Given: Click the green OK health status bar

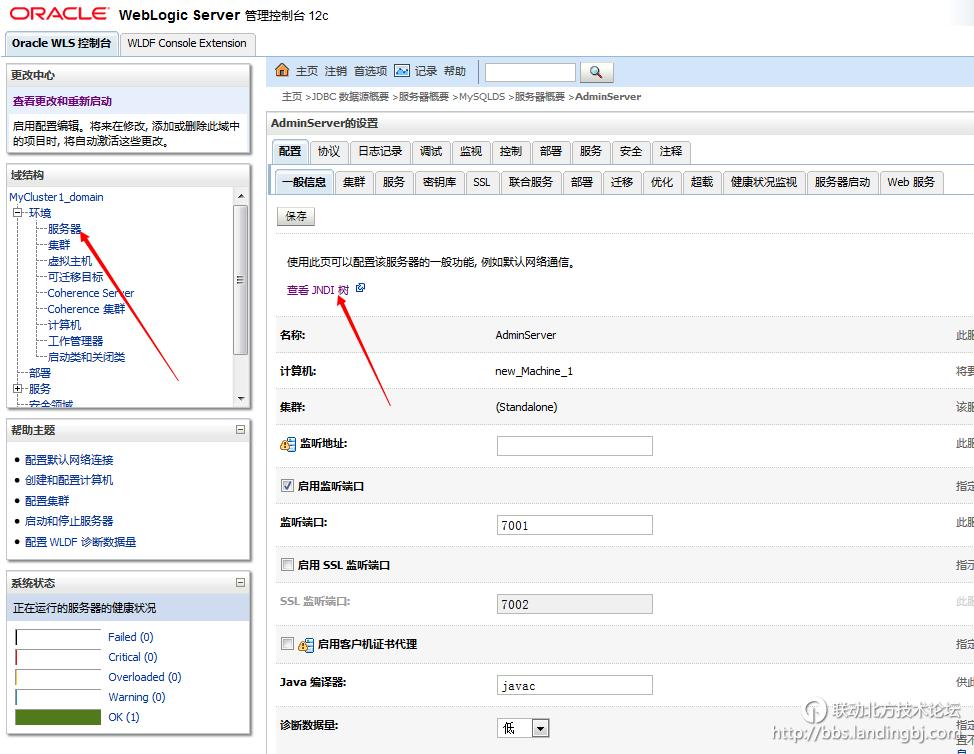Looking at the screenshot, I should (57, 717).
